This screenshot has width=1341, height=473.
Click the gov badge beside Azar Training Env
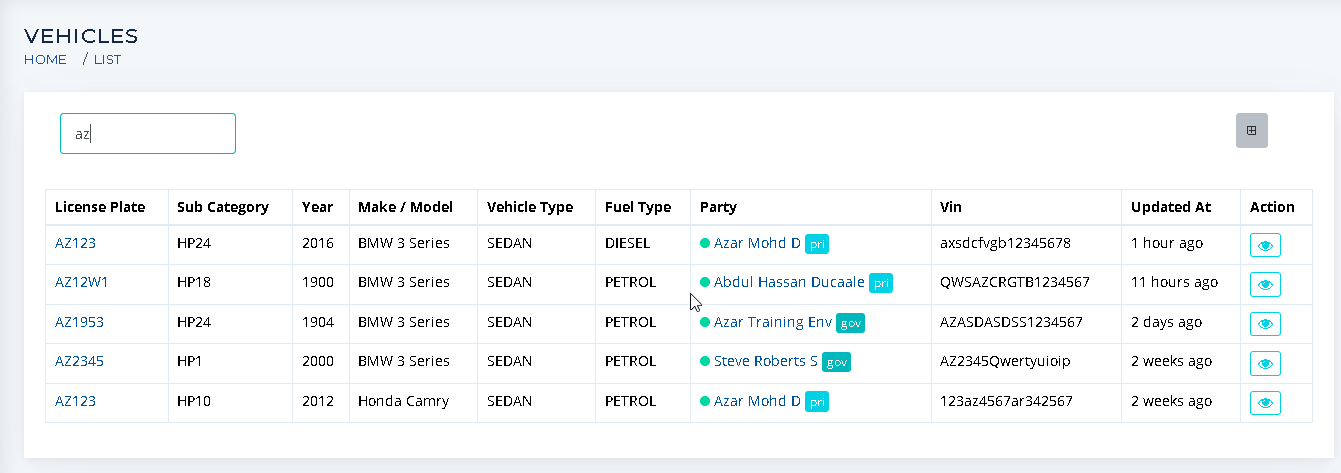click(850, 323)
